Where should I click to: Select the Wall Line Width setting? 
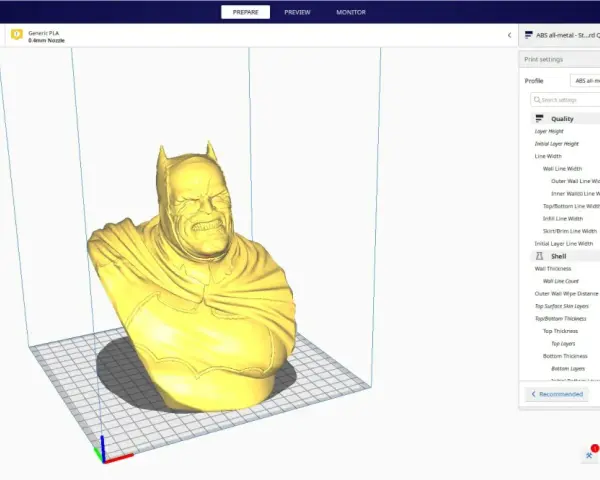pos(562,169)
